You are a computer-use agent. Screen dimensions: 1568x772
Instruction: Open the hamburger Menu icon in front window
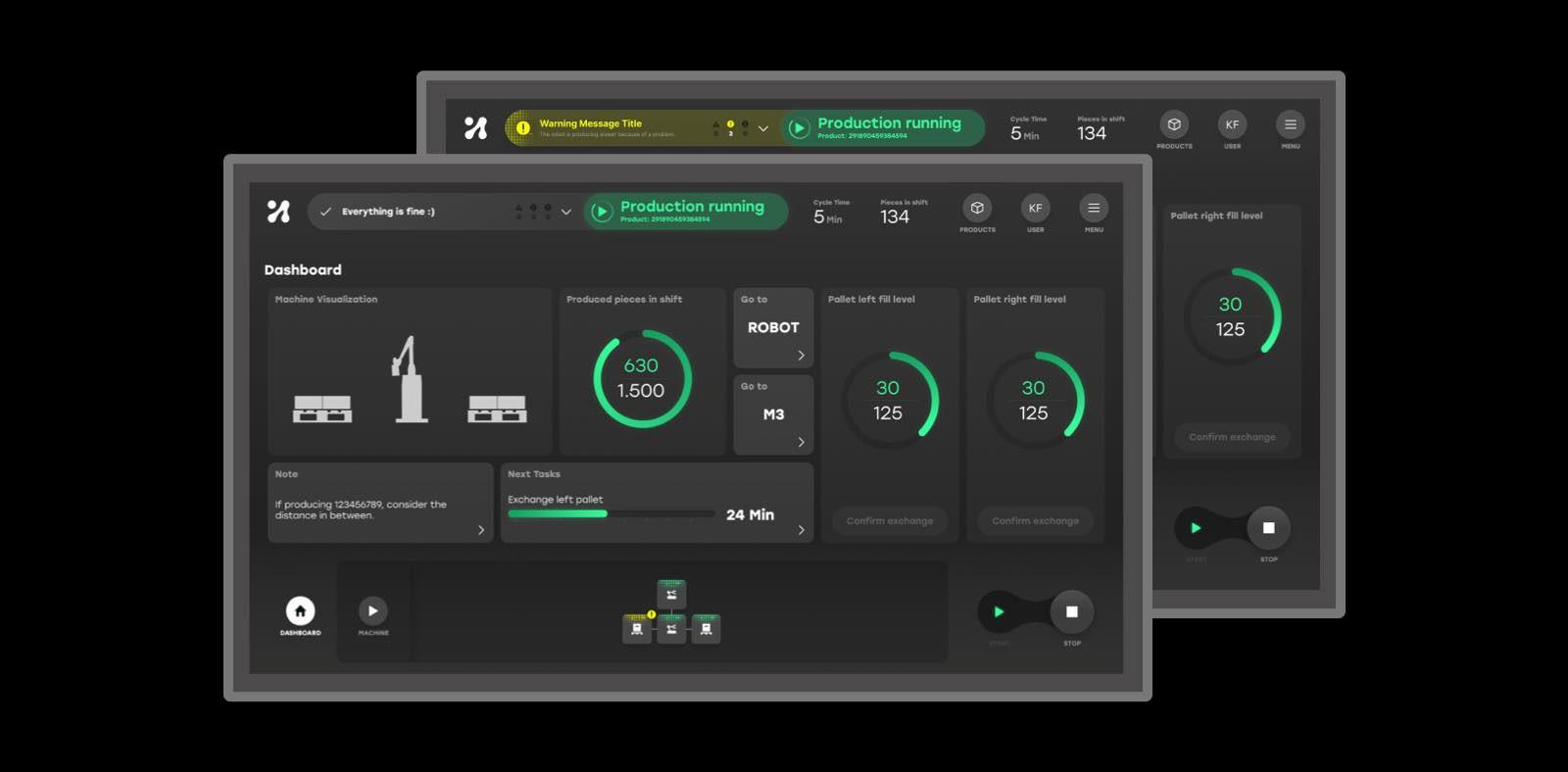click(x=1094, y=209)
